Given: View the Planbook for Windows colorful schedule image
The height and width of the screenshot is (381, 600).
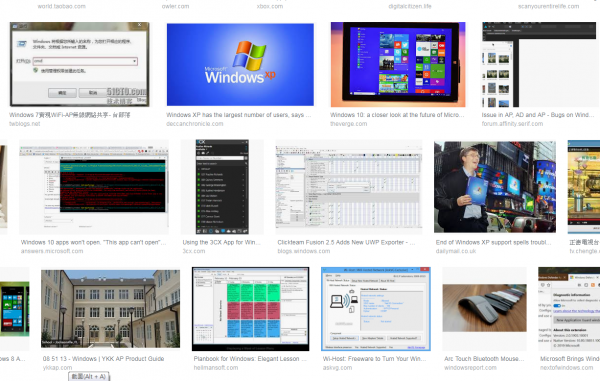Looking at the screenshot, I should (251, 309).
